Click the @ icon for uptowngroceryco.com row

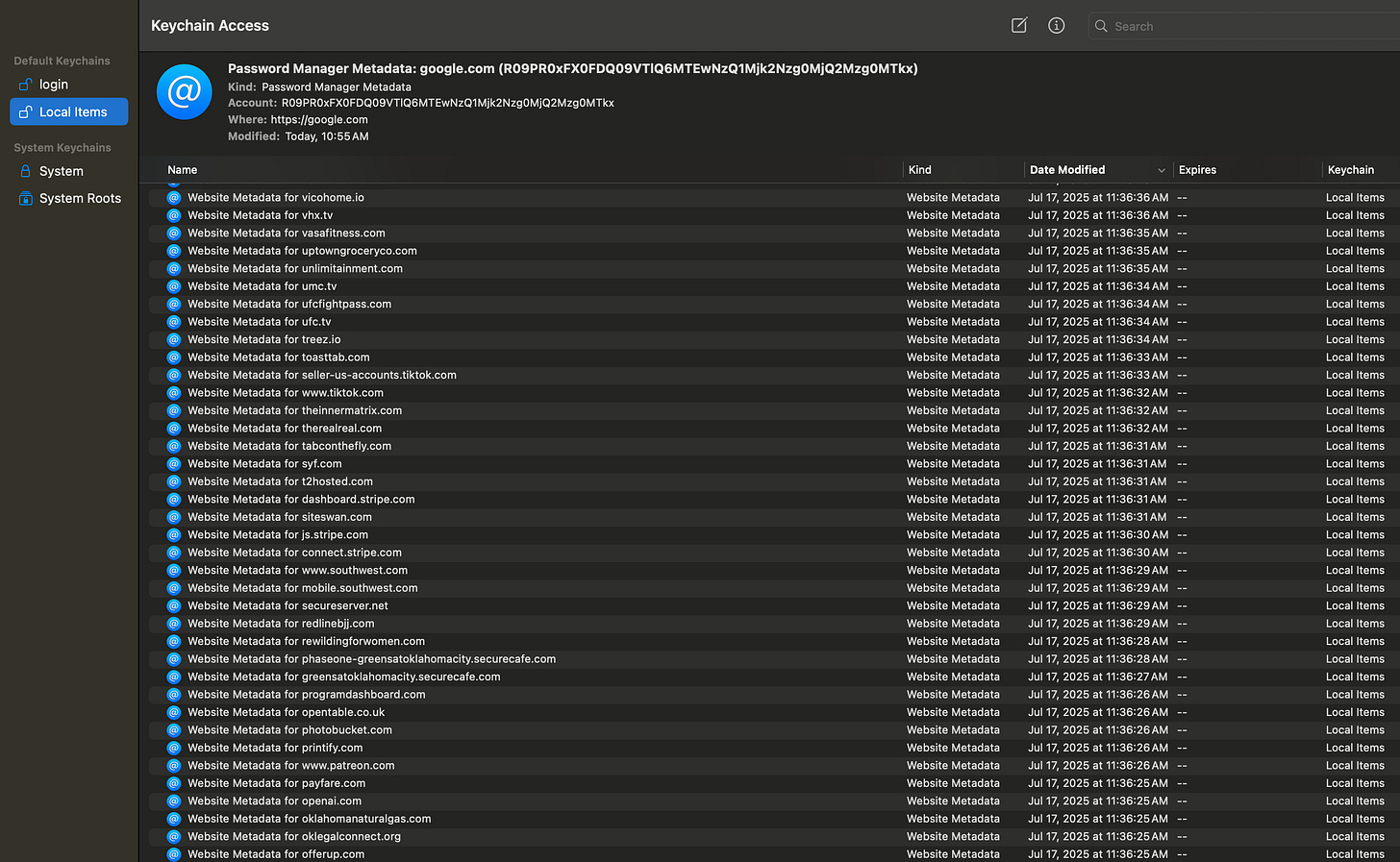(174, 251)
